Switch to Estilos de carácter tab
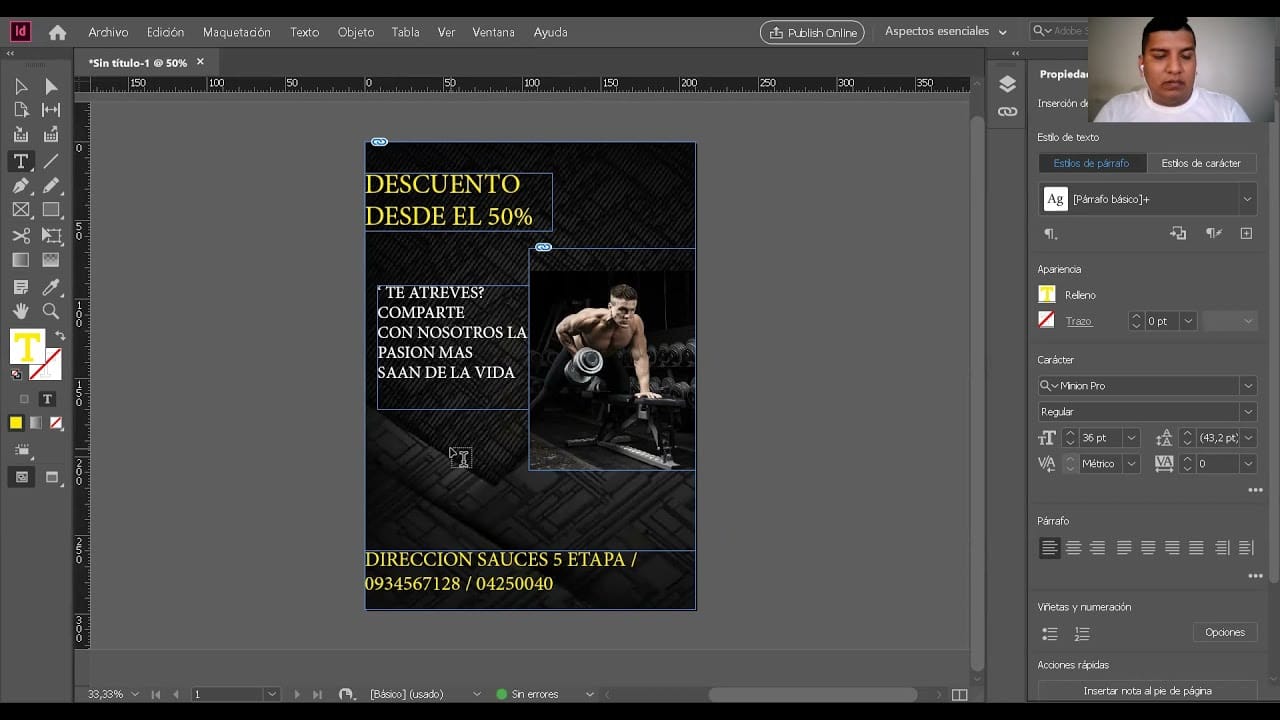 pyautogui.click(x=1200, y=163)
